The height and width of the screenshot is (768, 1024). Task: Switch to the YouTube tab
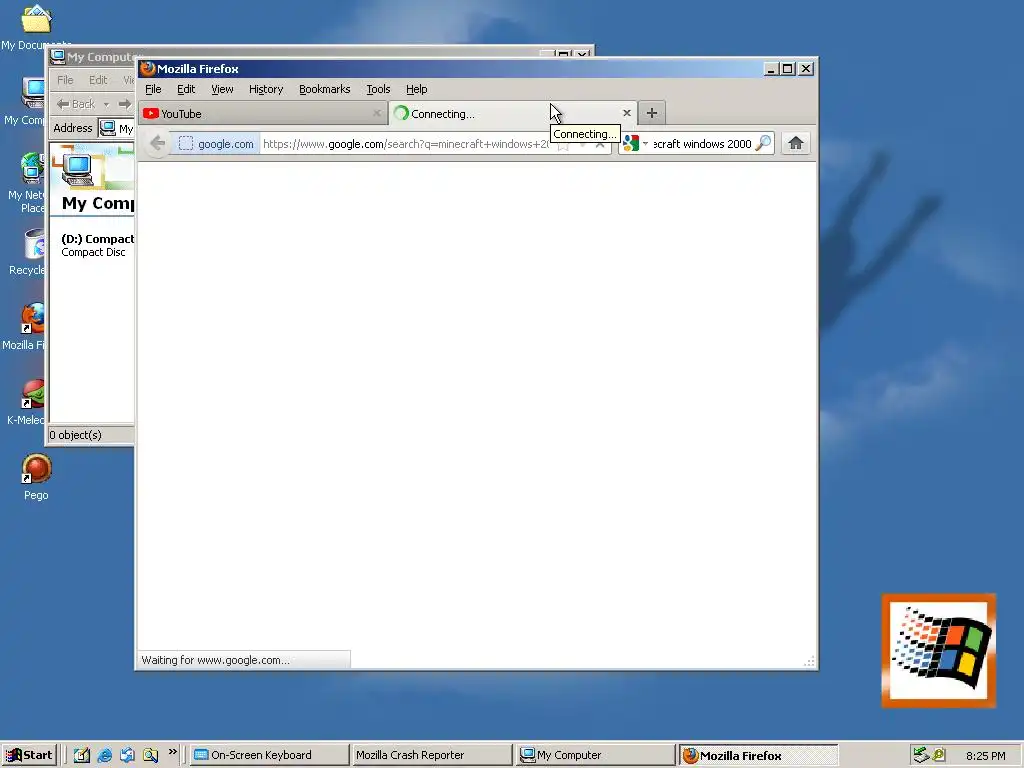click(x=263, y=114)
